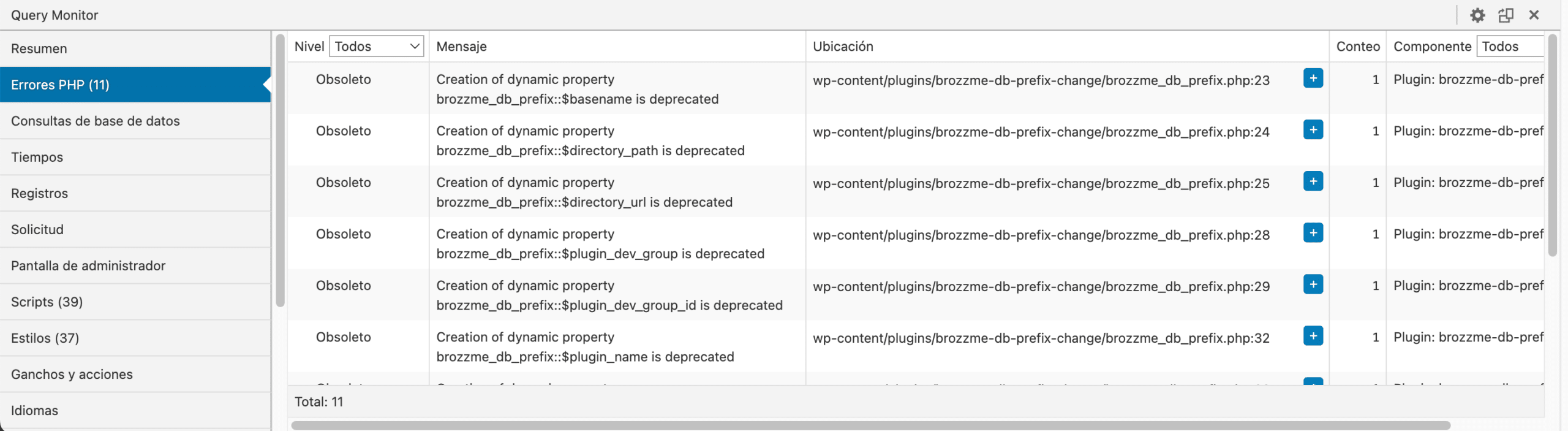Click plus icon for brozzme_db_prefix.php:28 row
This screenshot has width=1568, height=431.
pos(1313,233)
